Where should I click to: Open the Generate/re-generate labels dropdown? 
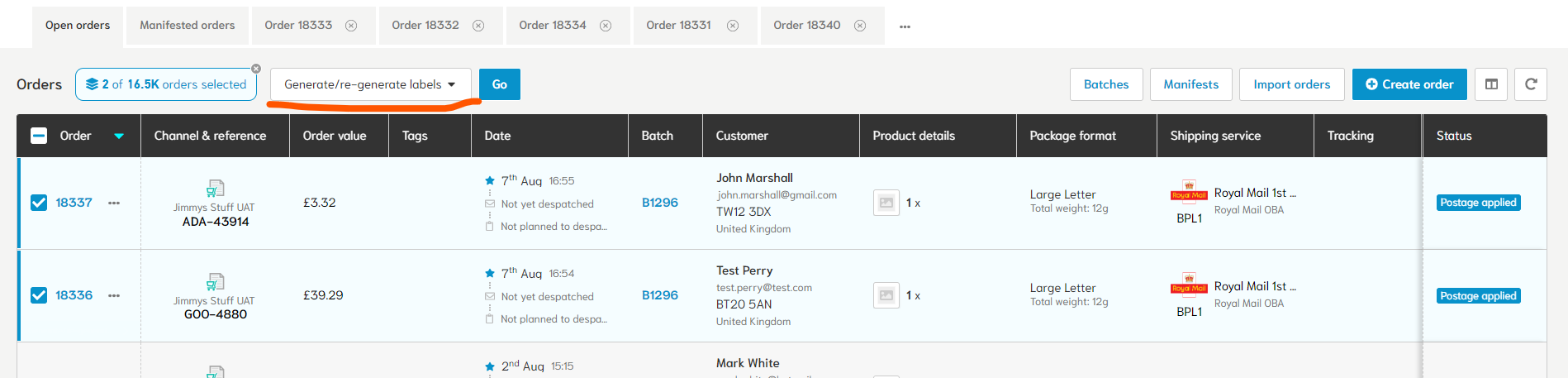click(x=371, y=84)
